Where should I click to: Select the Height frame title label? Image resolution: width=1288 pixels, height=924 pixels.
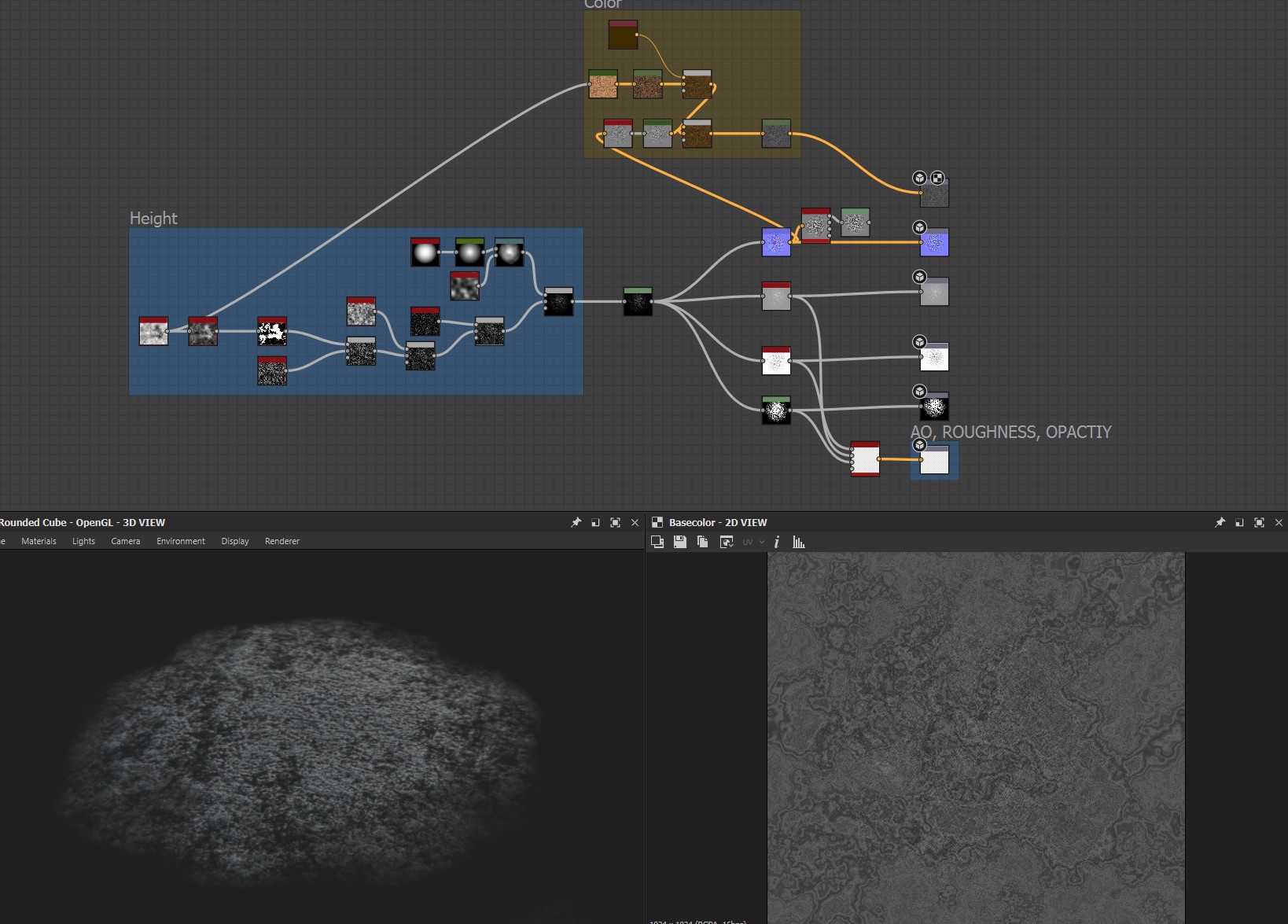[x=153, y=218]
